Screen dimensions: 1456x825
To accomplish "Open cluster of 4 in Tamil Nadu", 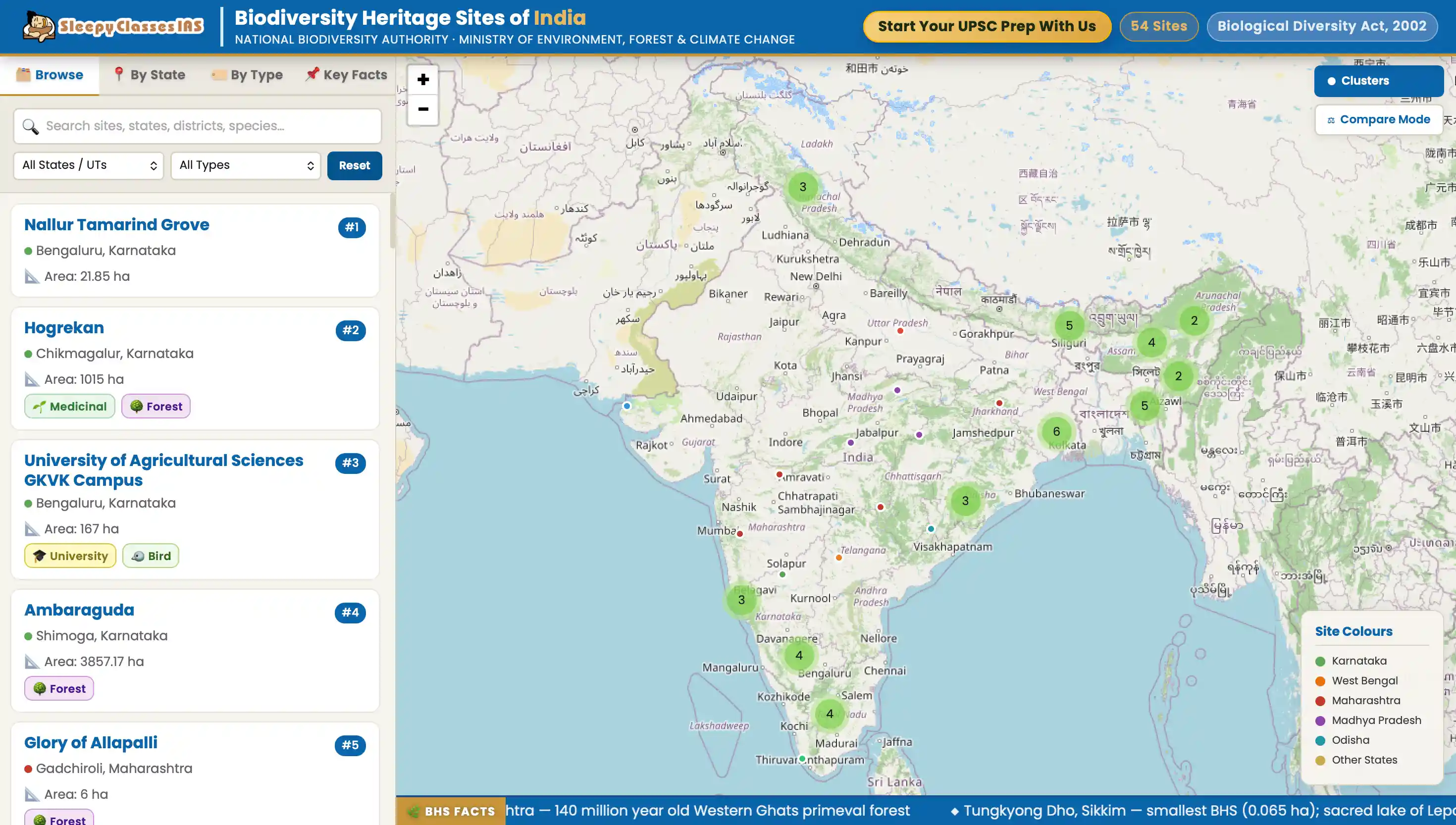I will point(830,714).
